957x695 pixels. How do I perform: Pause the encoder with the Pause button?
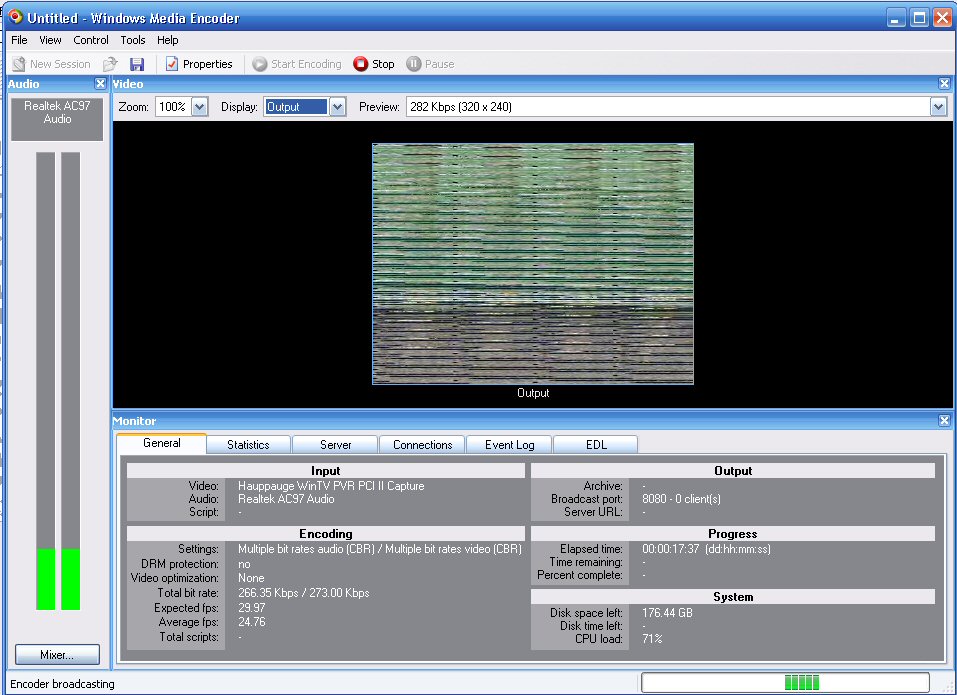430,64
